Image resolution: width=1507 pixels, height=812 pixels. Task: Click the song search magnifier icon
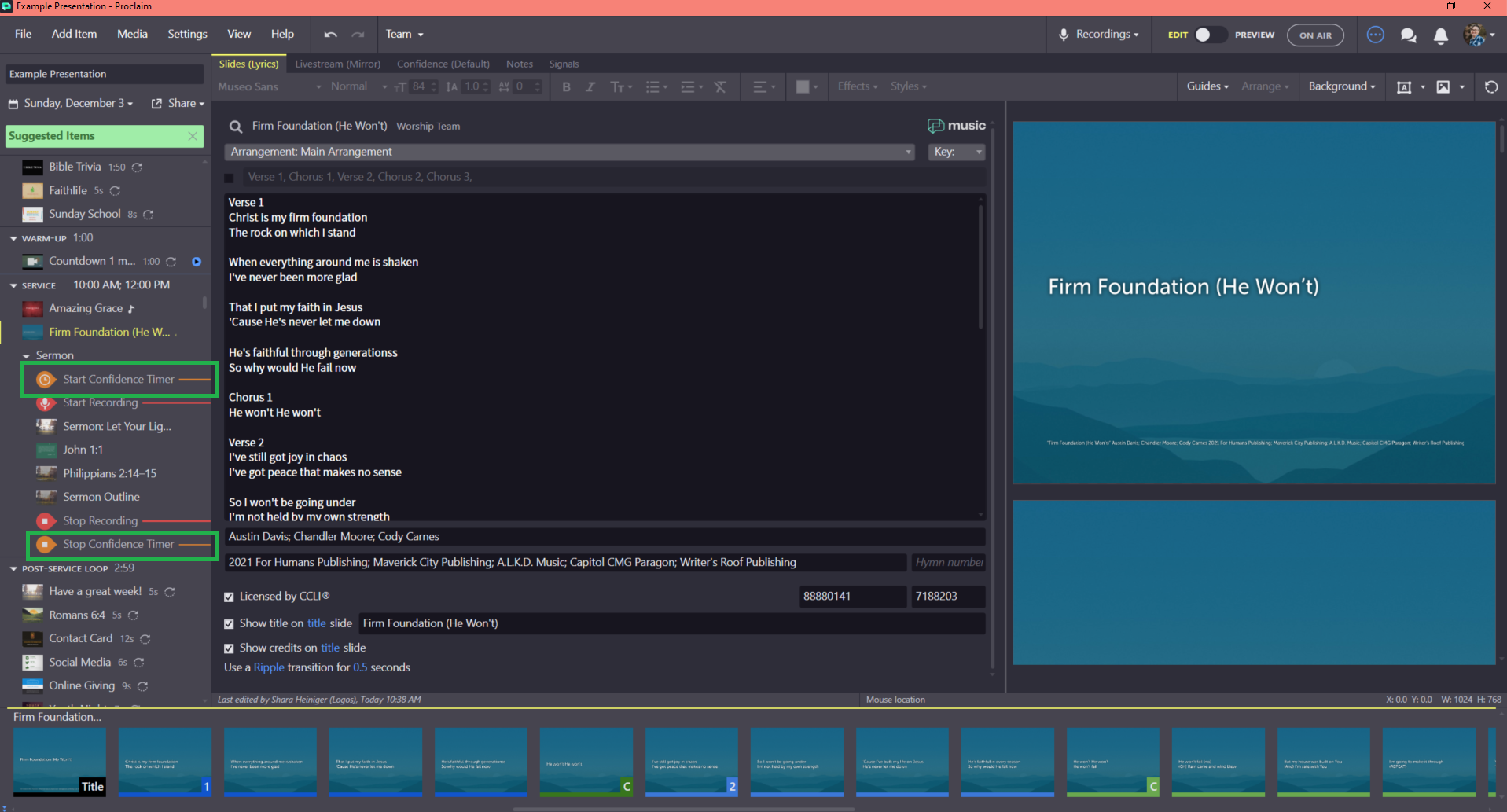pos(235,127)
